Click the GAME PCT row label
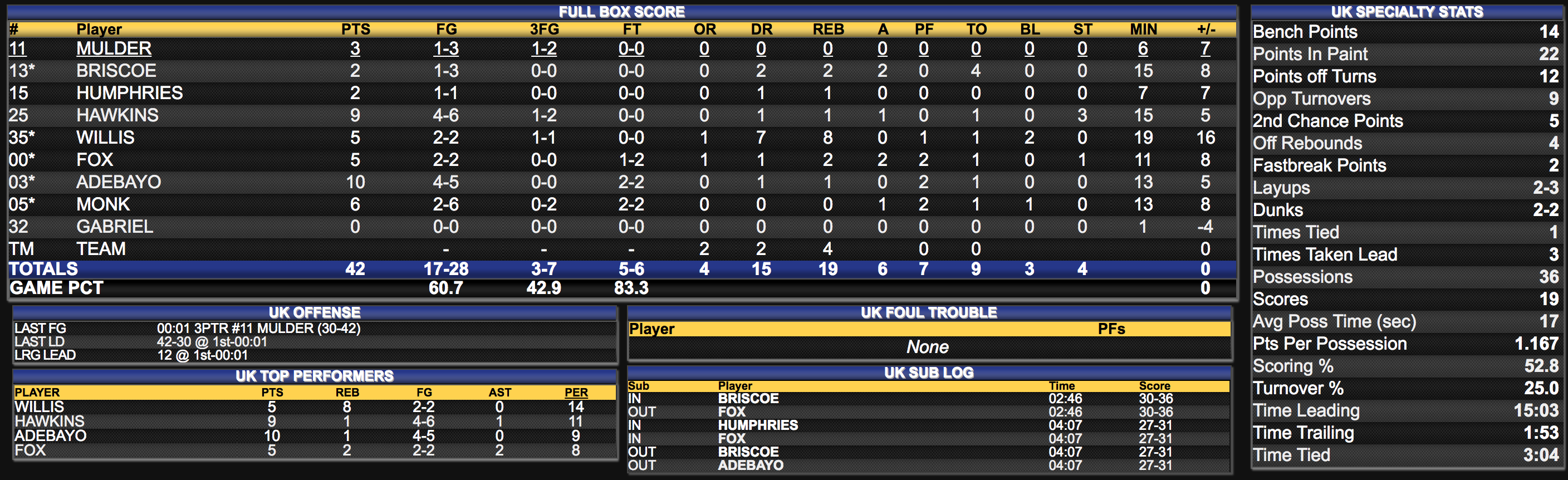 57,288
